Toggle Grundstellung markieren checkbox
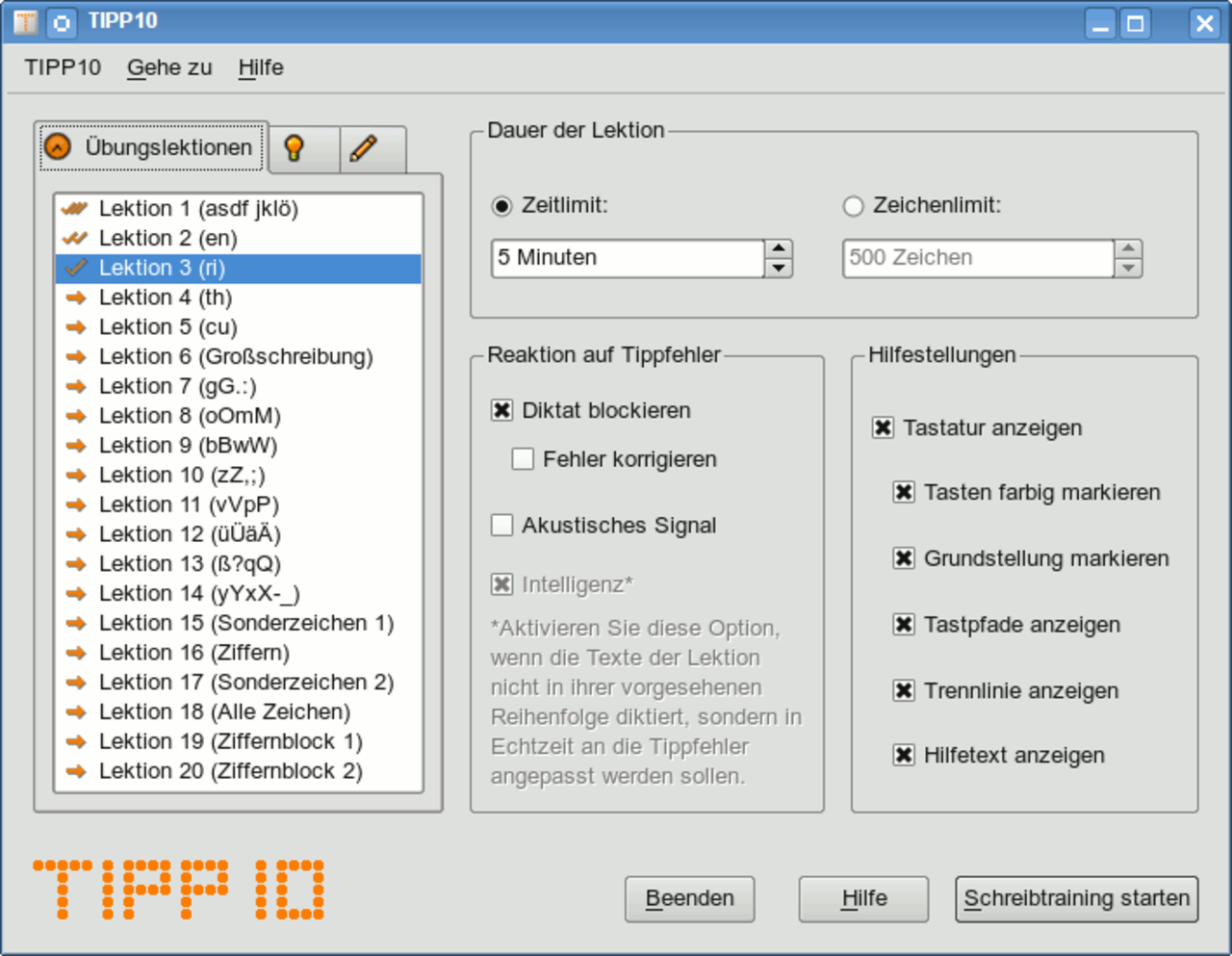 904,558
